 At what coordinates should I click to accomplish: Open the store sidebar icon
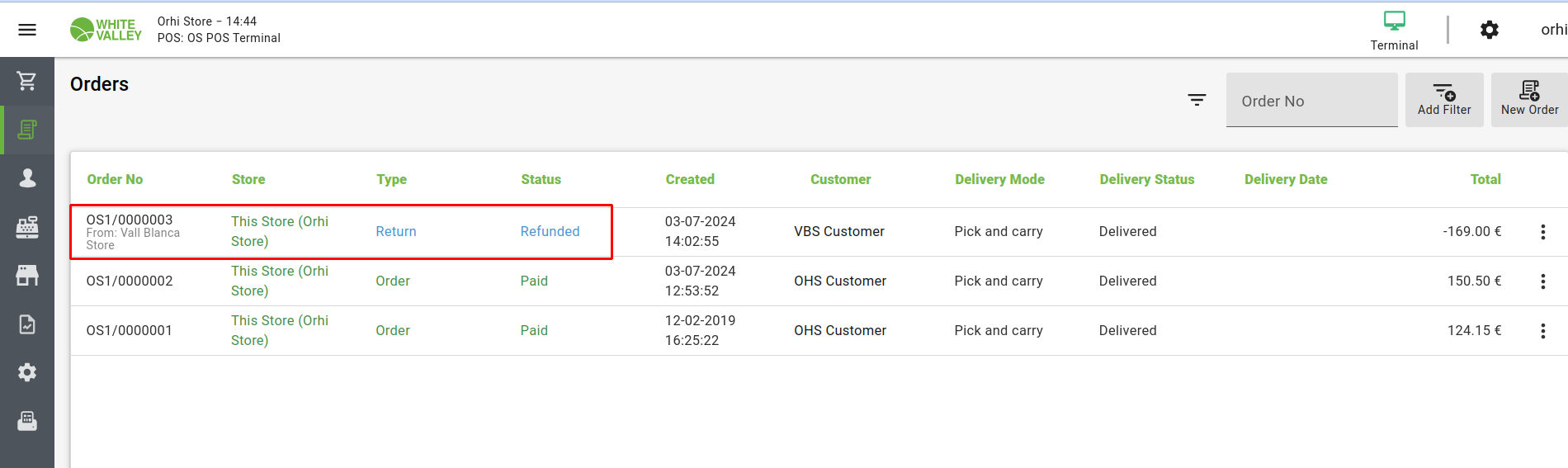point(27,276)
